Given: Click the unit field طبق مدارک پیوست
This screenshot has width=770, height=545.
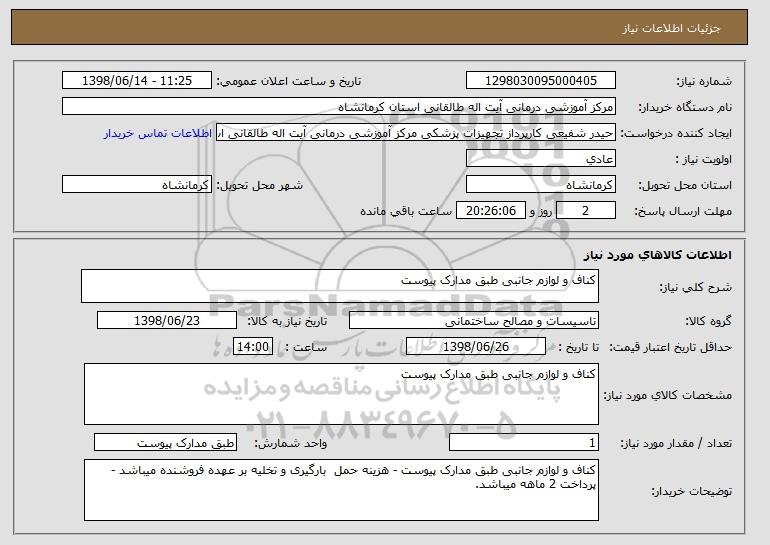Looking at the screenshot, I should tap(165, 442).
